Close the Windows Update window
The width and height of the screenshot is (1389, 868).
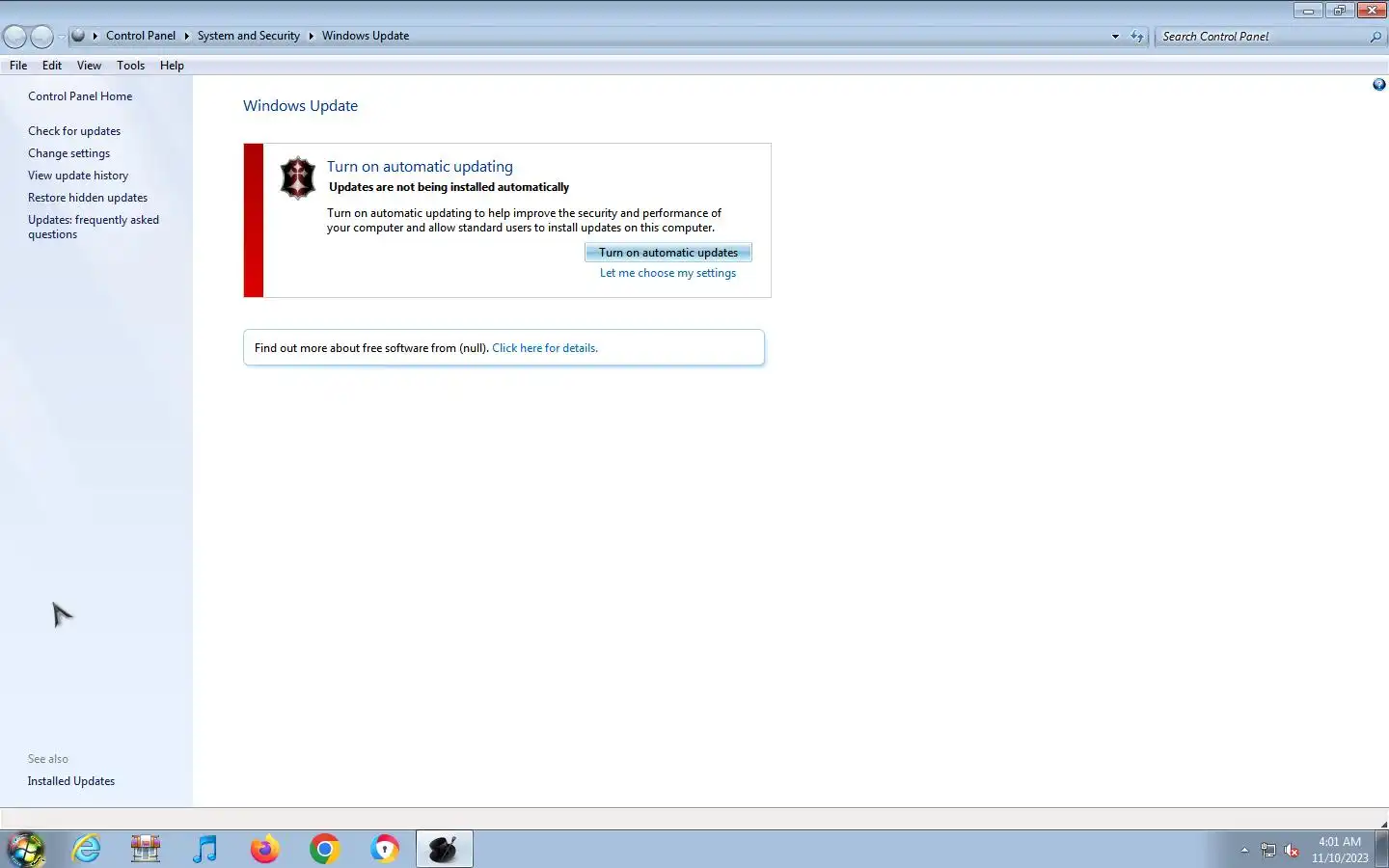coord(1372,11)
